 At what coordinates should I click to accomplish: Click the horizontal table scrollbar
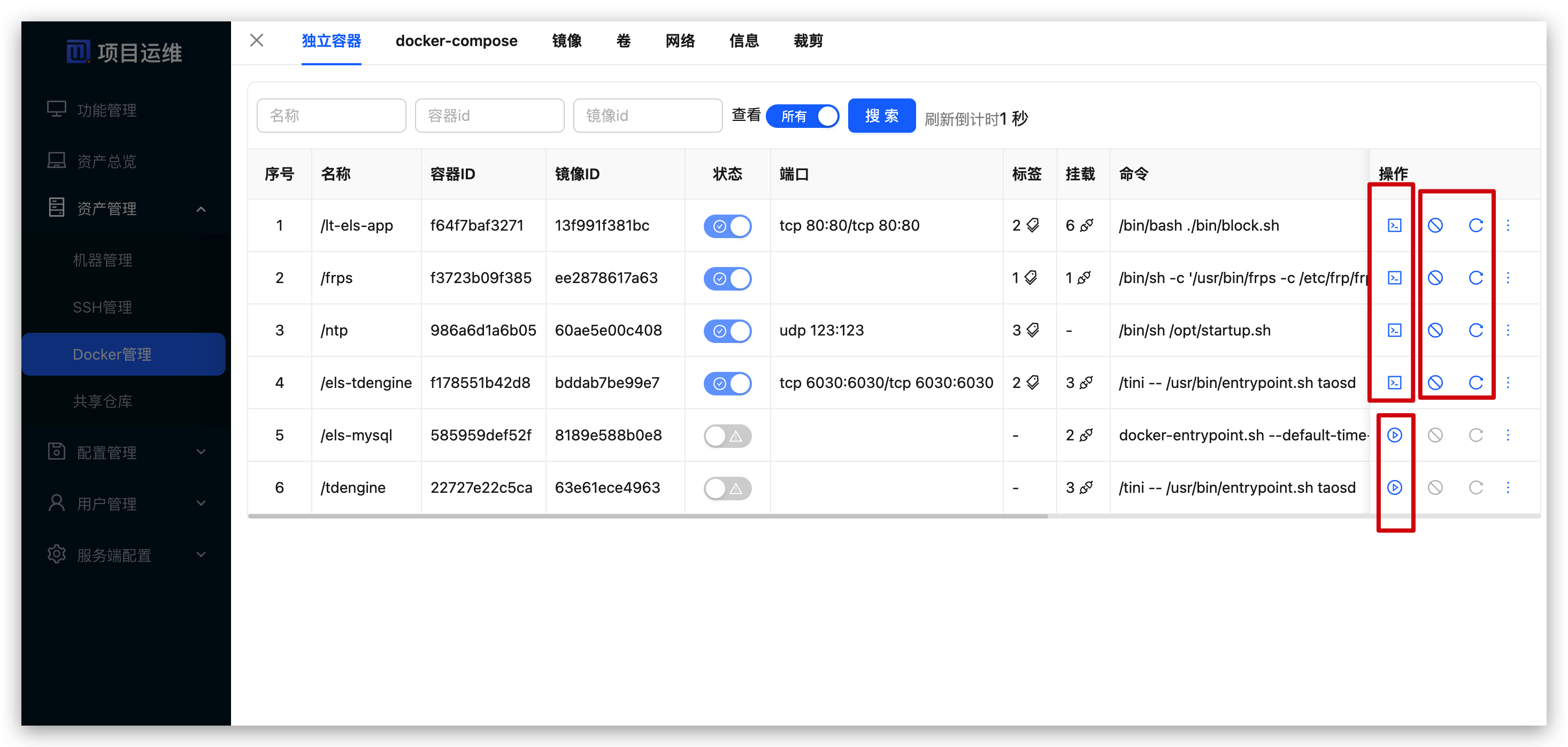tap(648, 516)
